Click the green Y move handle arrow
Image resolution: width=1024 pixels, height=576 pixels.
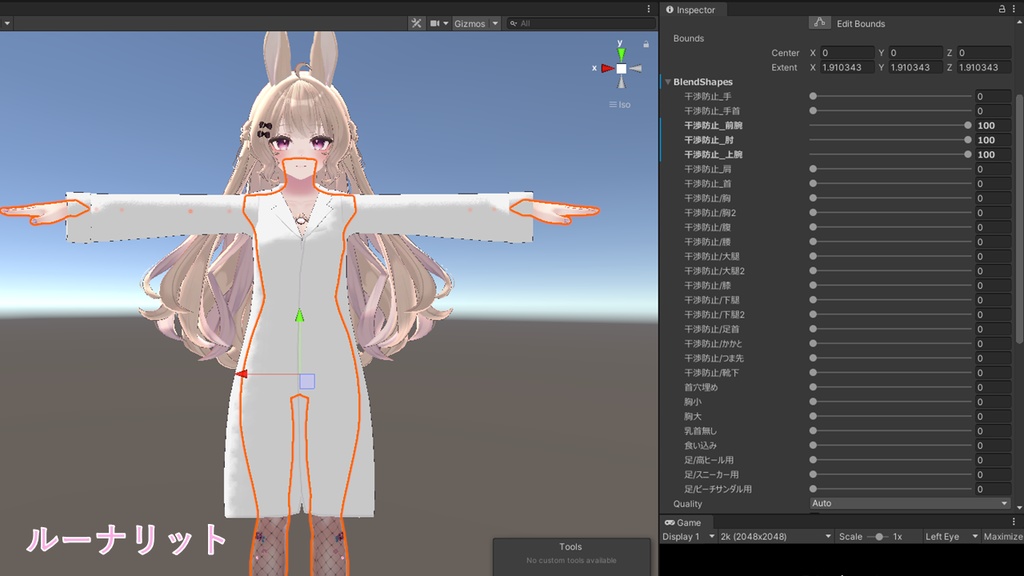click(x=299, y=316)
